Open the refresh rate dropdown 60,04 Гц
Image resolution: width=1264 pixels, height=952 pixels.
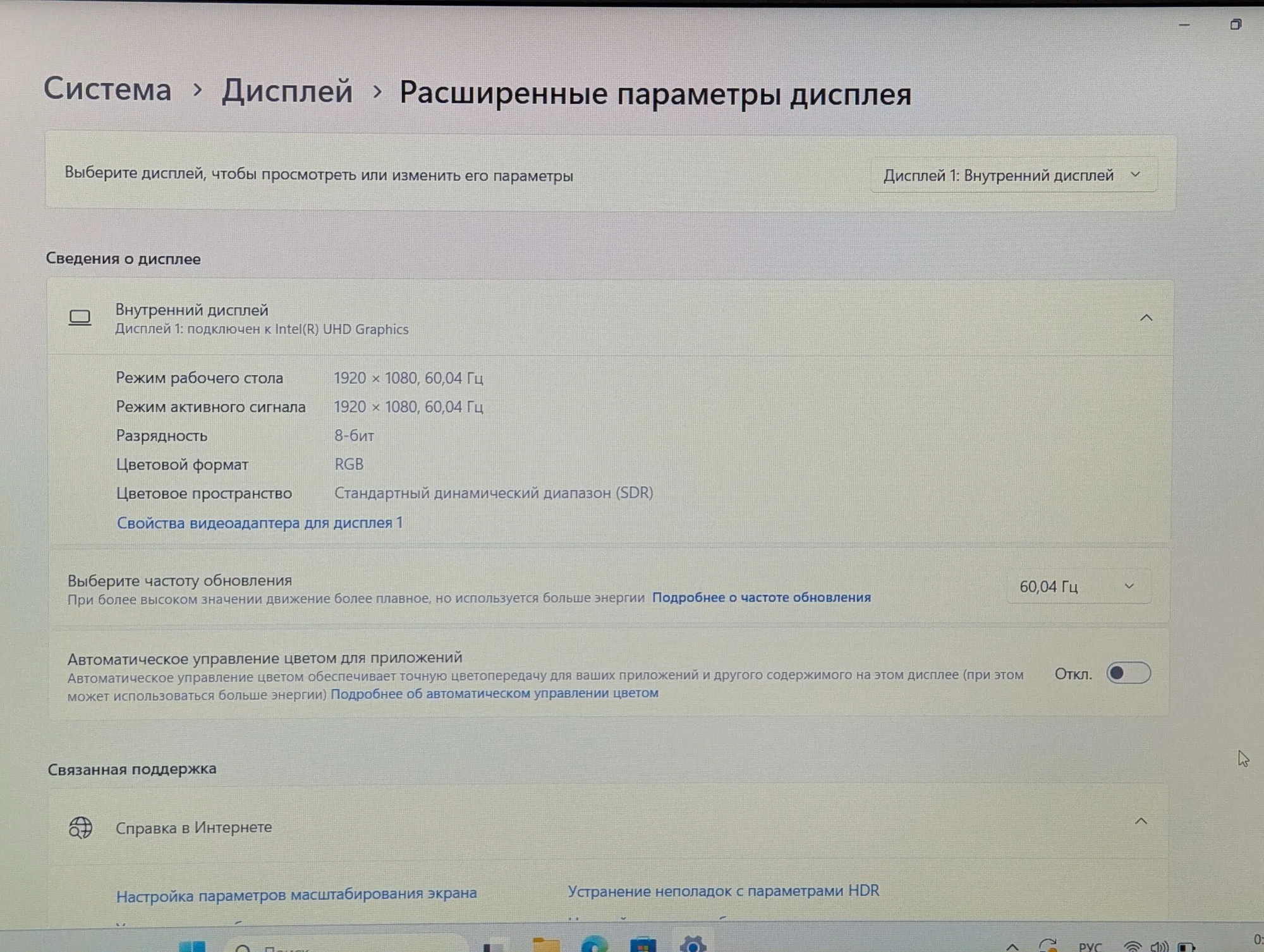[1078, 587]
